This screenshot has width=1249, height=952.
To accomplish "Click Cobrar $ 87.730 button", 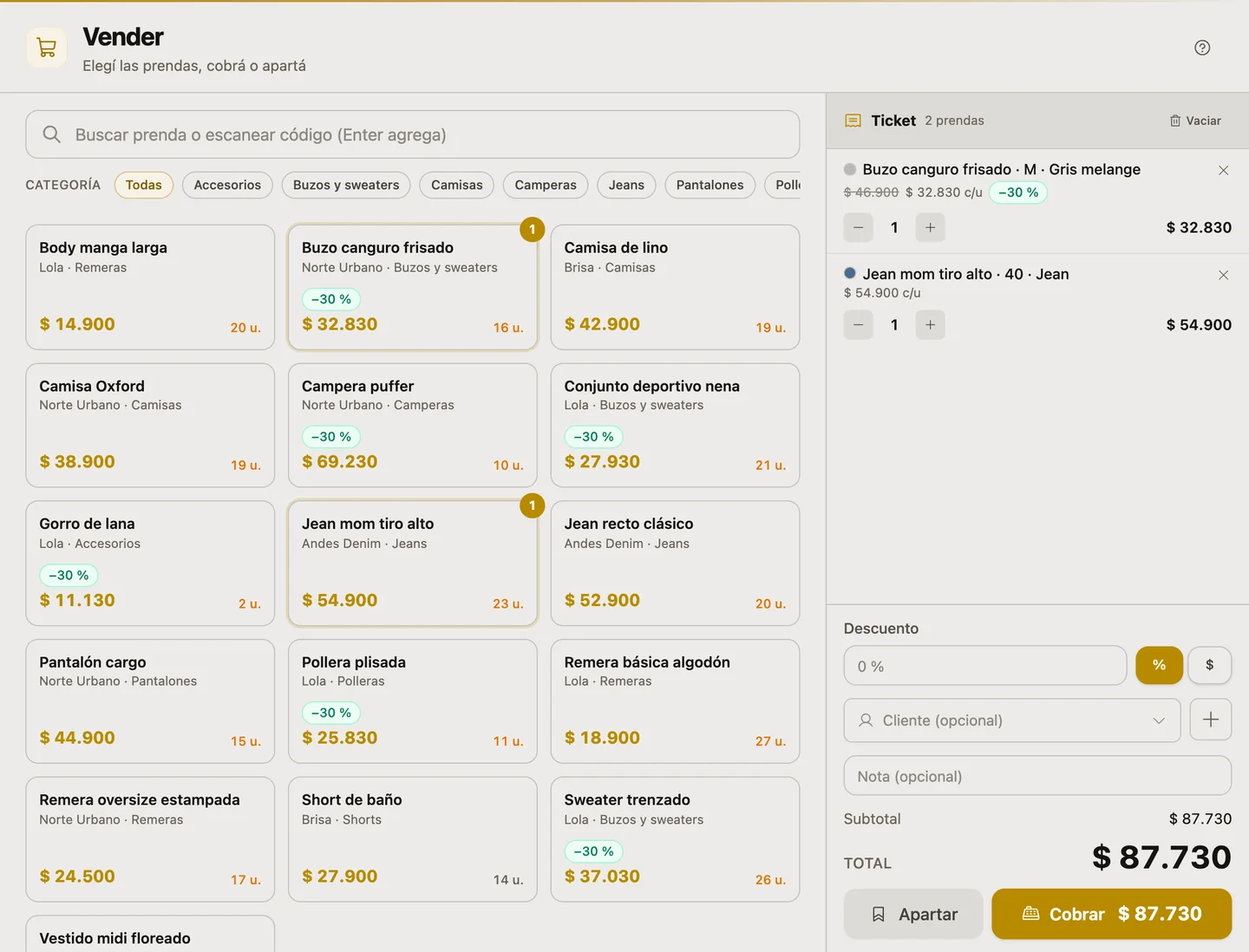I will (x=1112, y=914).
